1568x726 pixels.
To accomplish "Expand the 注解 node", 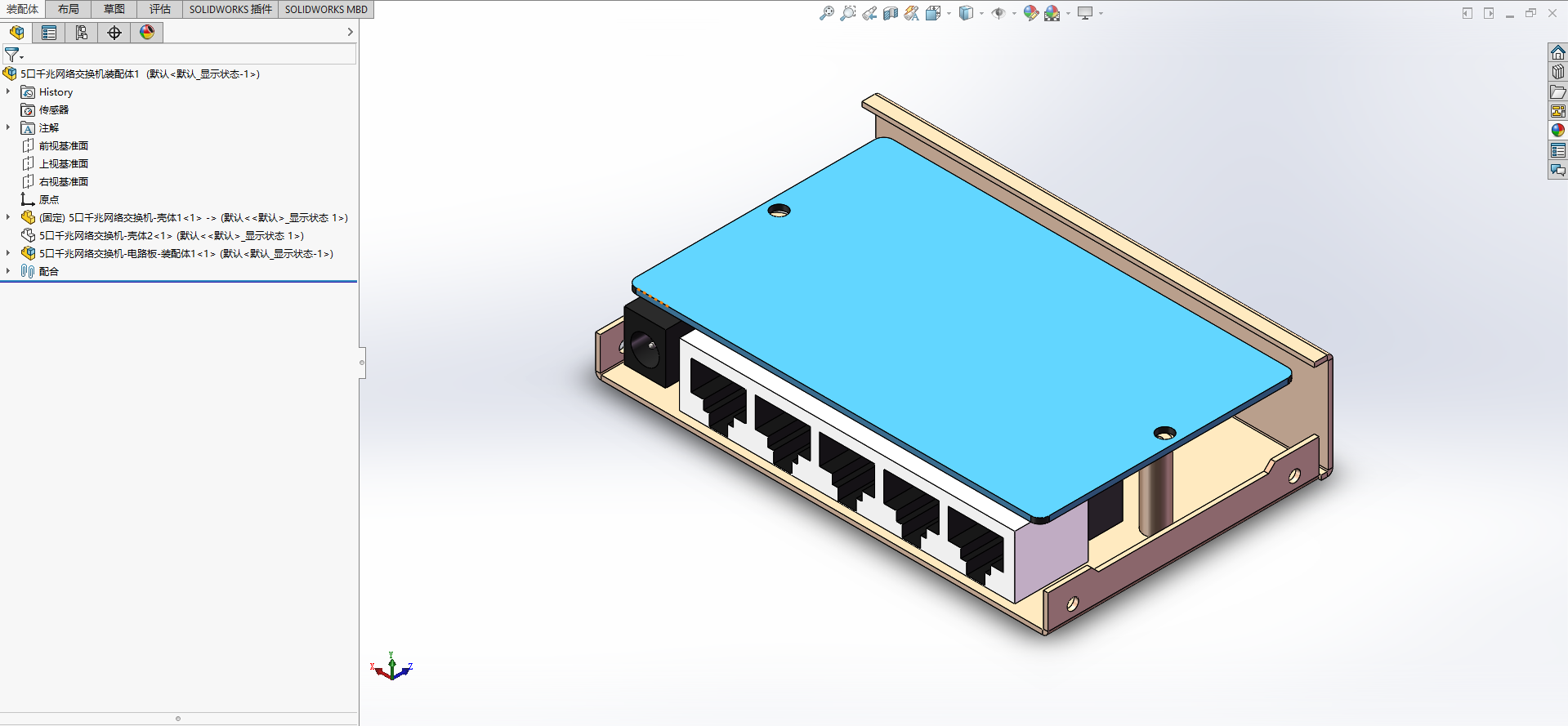I will pos(8,127).
